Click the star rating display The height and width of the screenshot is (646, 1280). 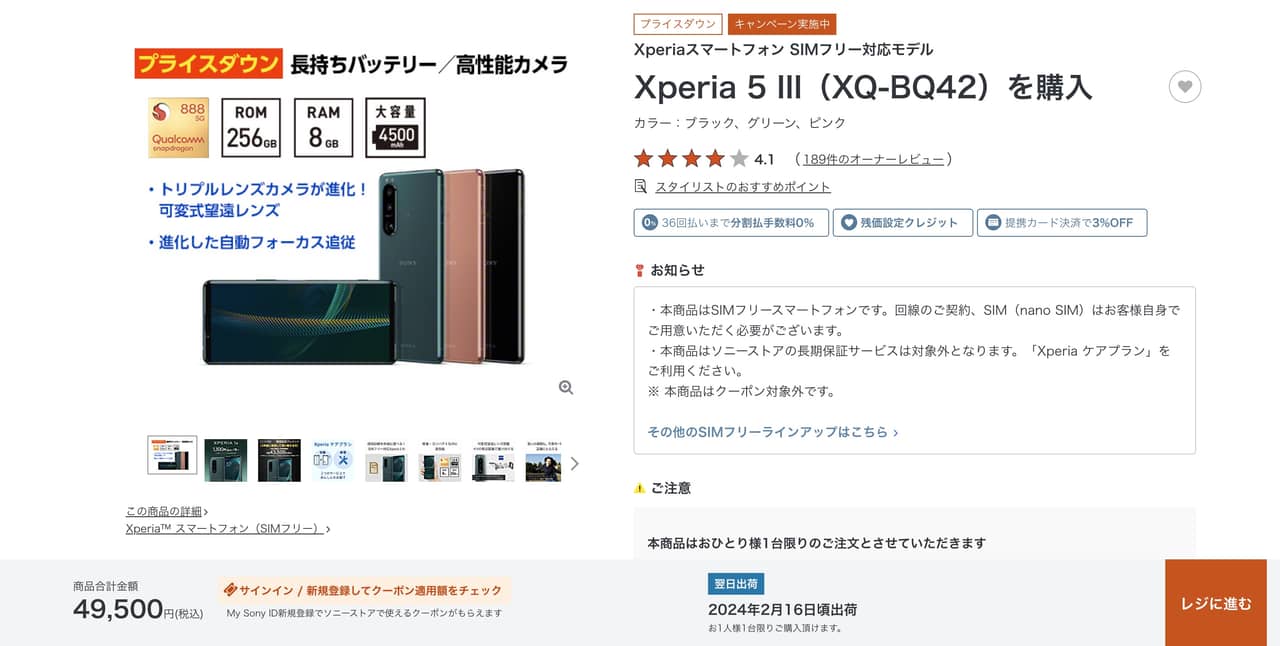click(691, 159)
